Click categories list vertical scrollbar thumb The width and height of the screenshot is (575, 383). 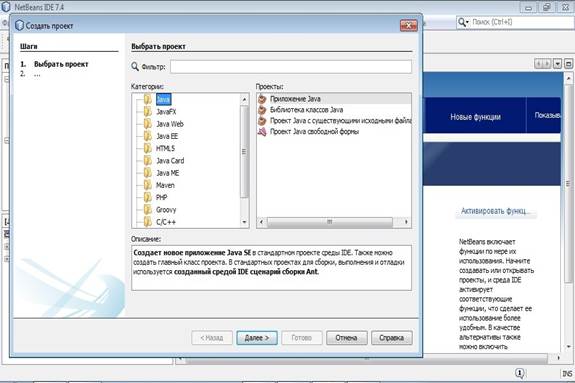click(245, 152)
